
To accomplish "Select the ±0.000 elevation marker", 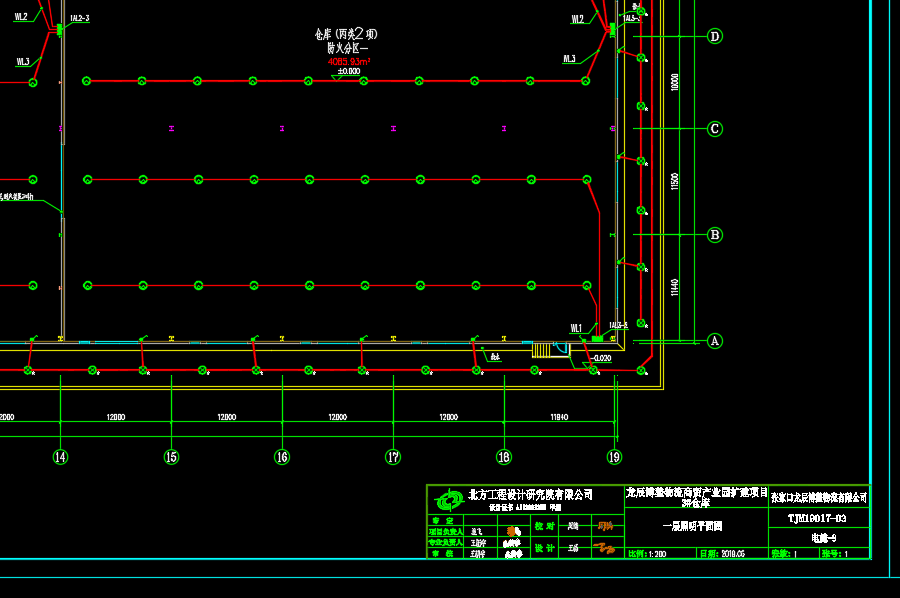I will pos(349,72).
